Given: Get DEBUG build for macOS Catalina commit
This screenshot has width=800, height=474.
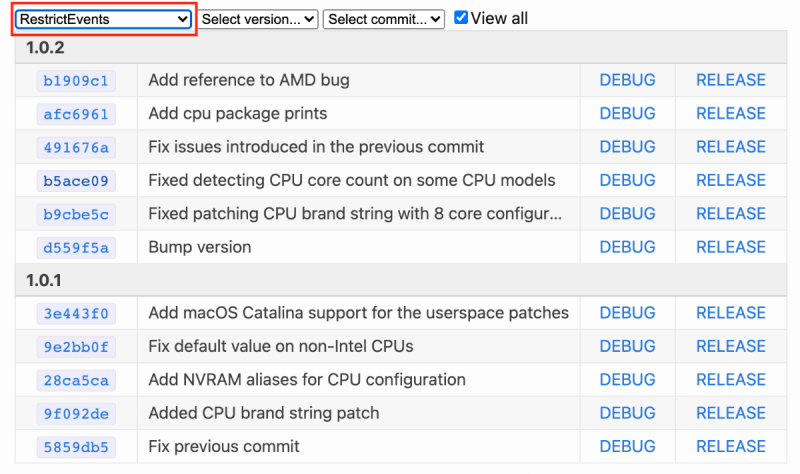Looking at the screenshot, I should click(x=627, y=313).
